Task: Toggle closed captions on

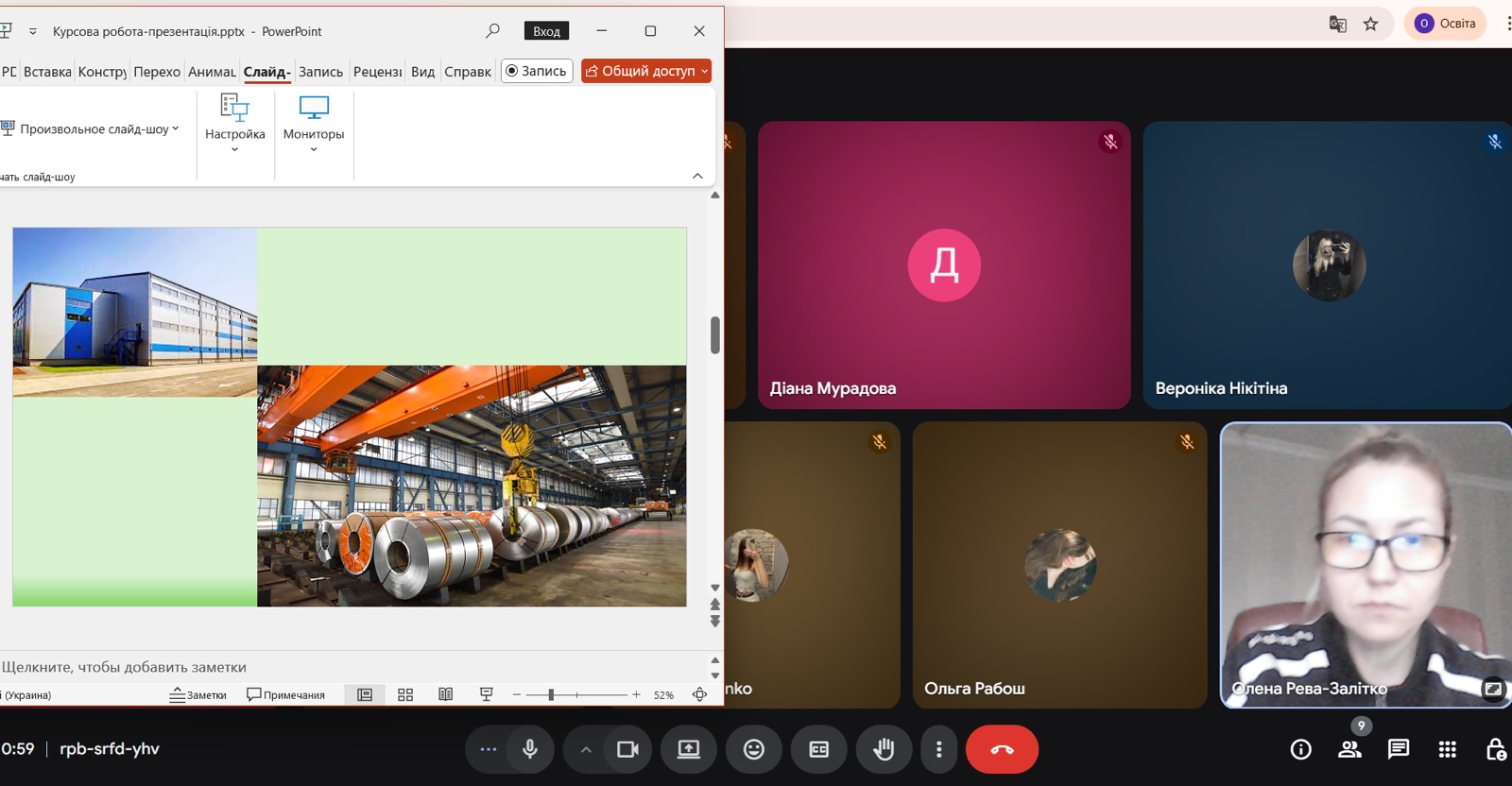Action: tap(818, 749)
